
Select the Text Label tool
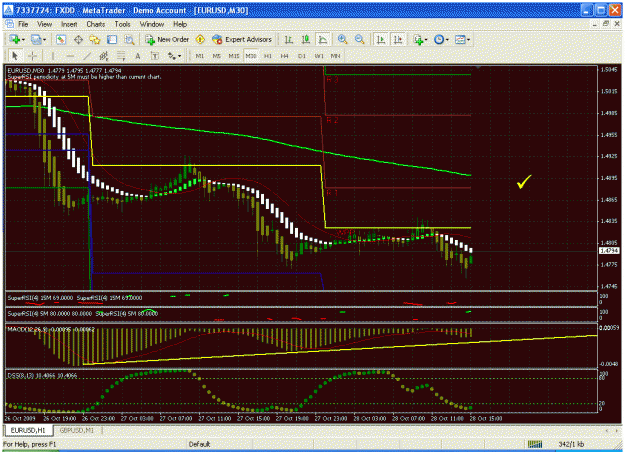(x=155, y=56)
